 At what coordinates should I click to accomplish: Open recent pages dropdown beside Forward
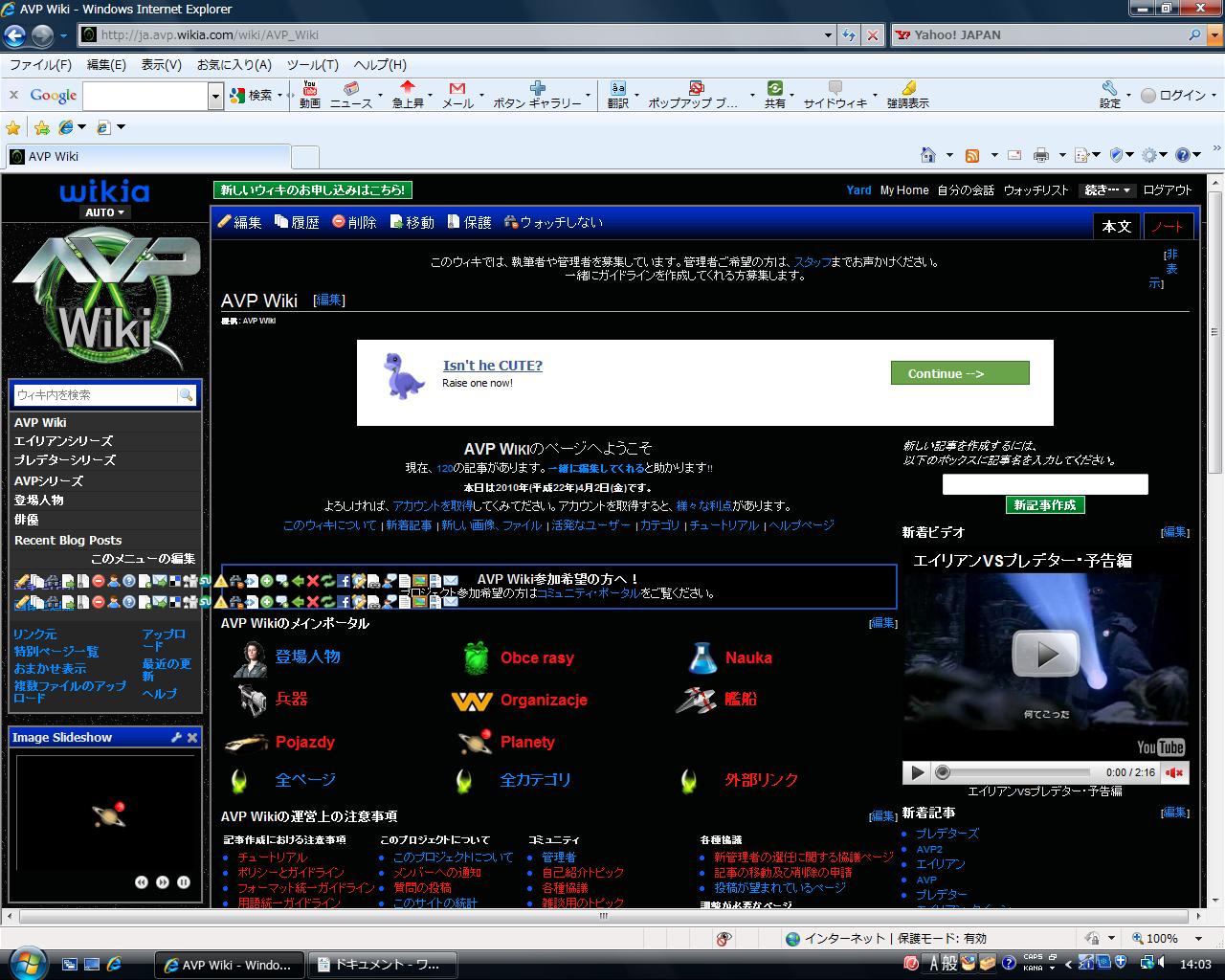tap(63, 35)
